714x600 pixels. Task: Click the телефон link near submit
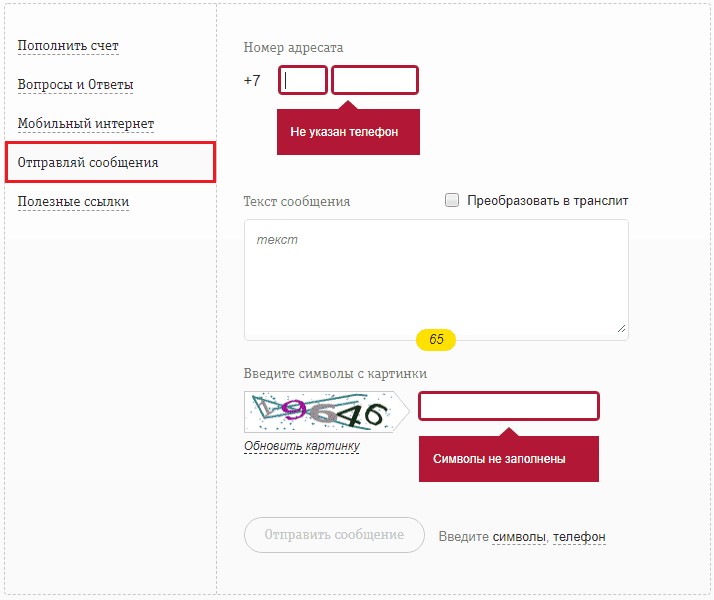pos(579,537)
